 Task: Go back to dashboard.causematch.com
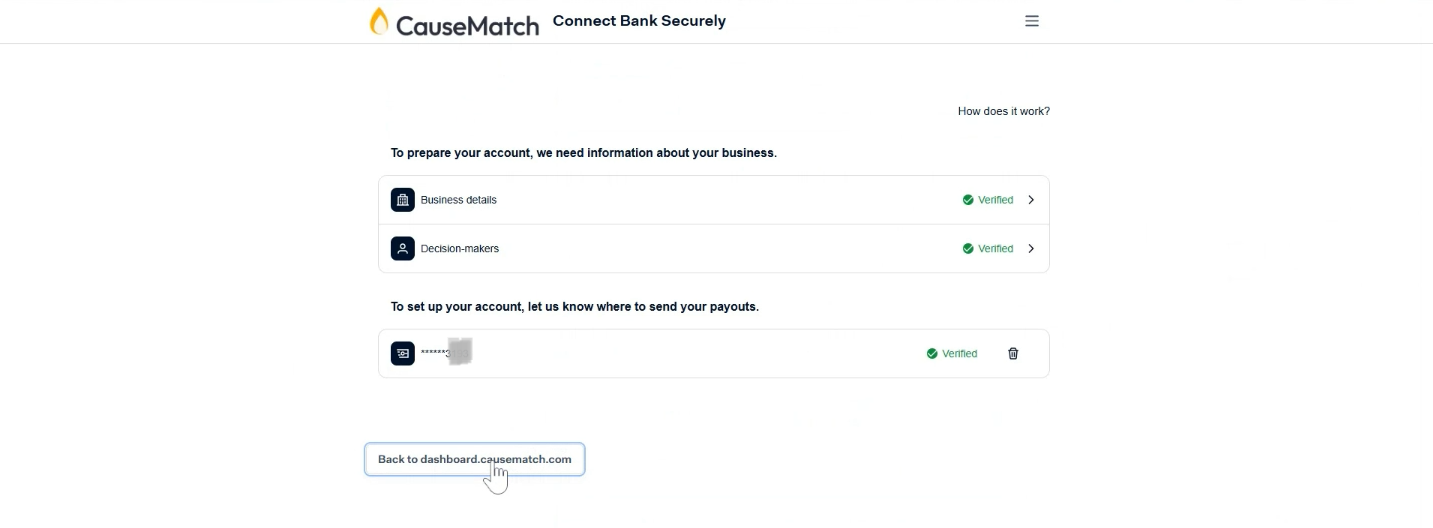[x=474, y=460]
